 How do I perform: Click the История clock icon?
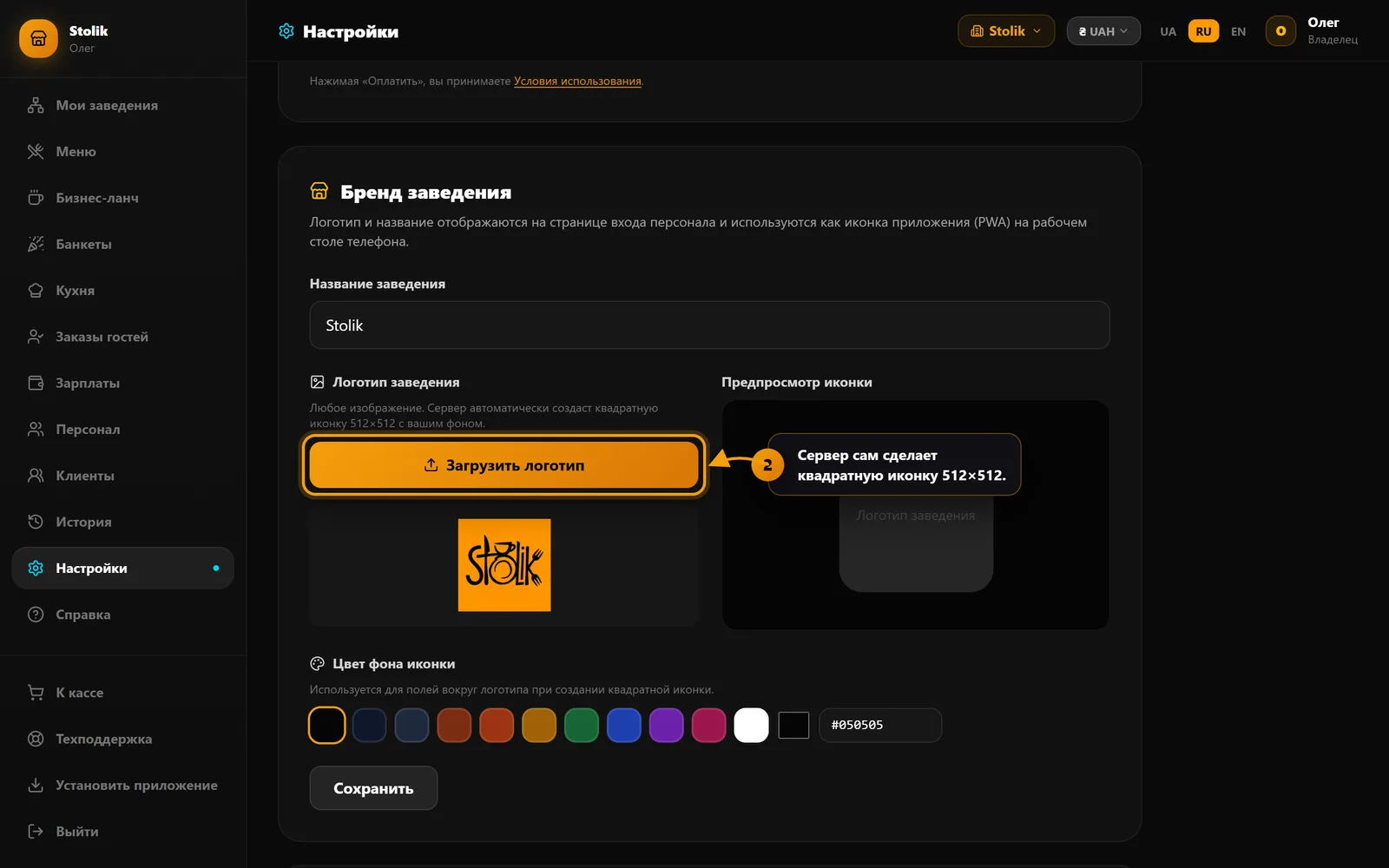[x=36, y=522]
